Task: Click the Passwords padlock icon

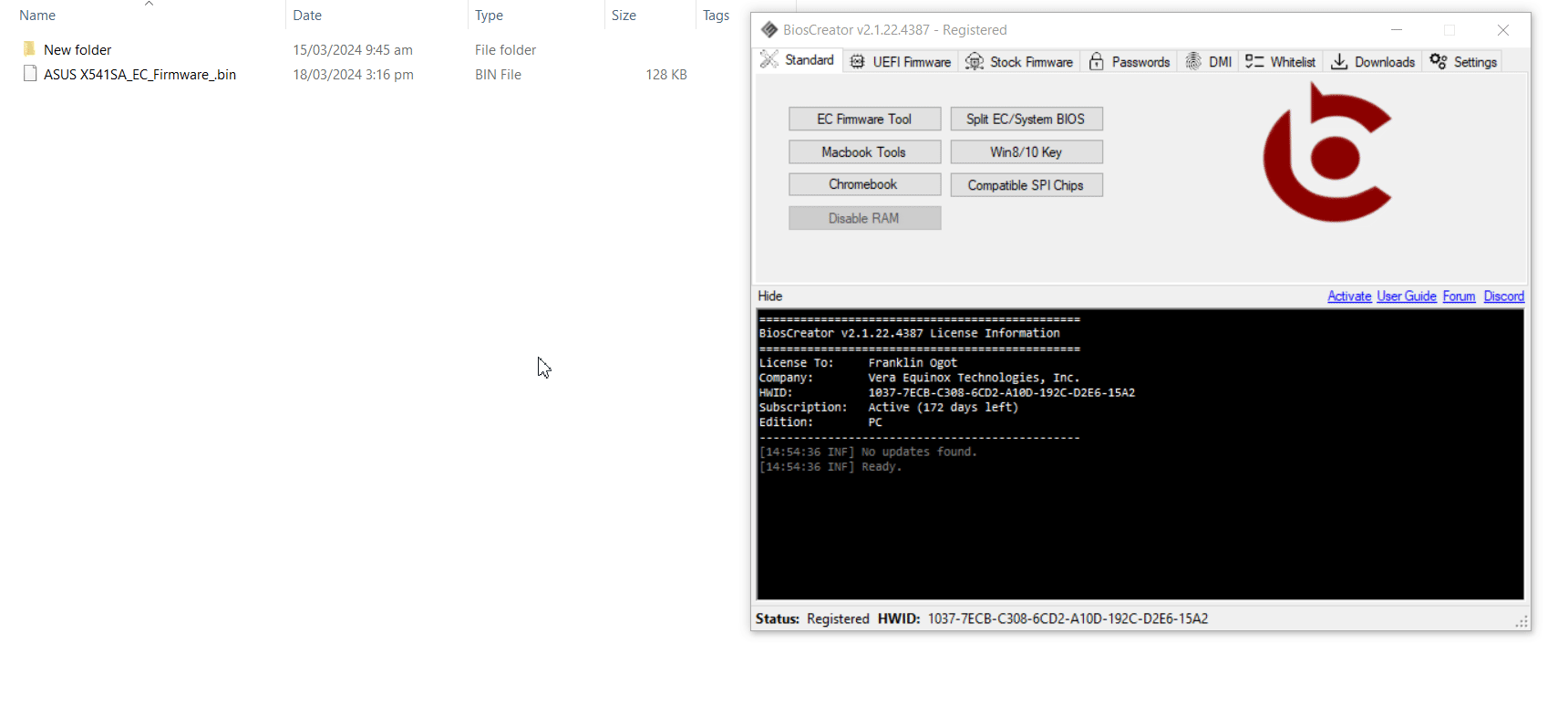Action: tap(1097, 61)
